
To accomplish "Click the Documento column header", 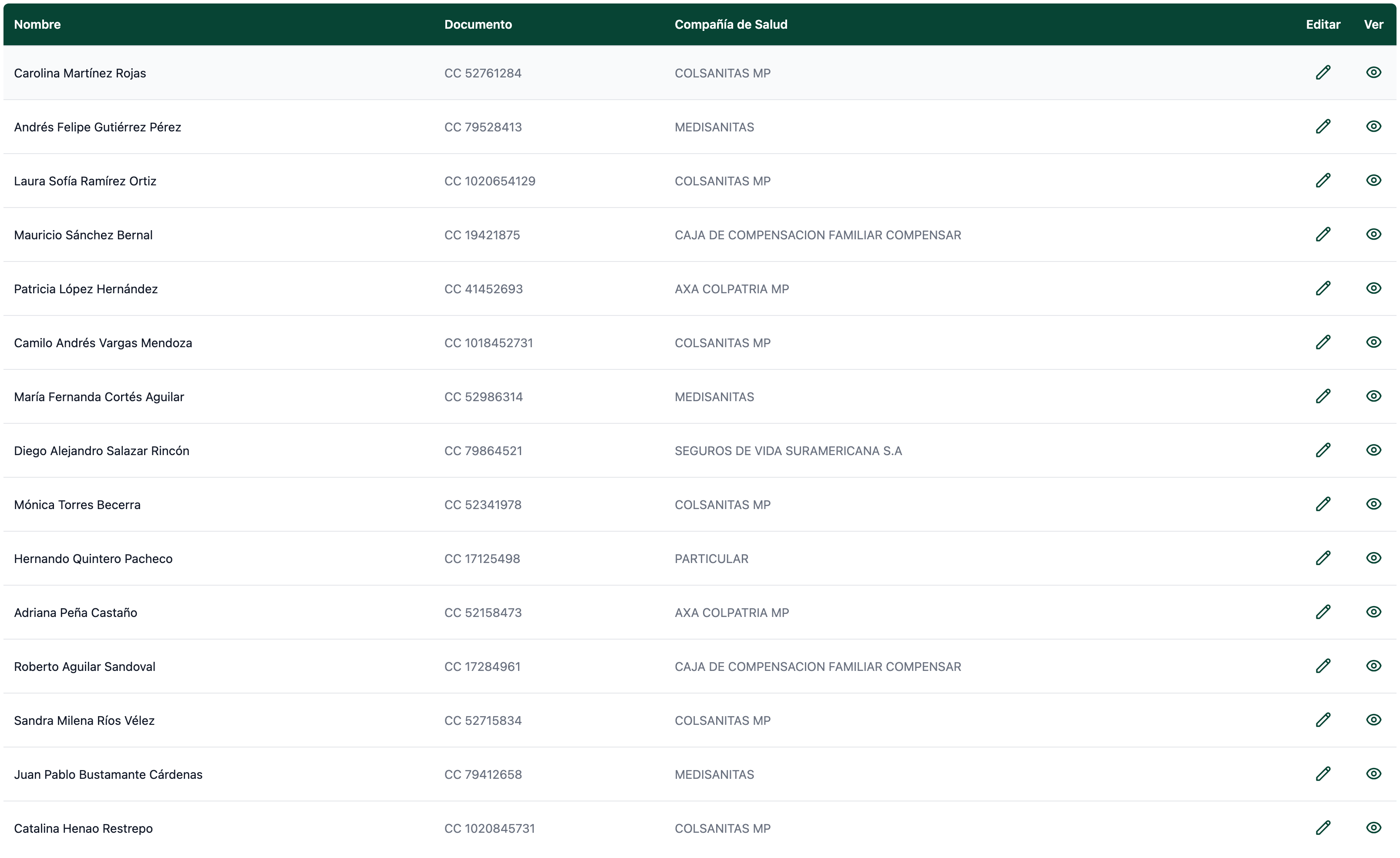I will [x=478, y=24].
